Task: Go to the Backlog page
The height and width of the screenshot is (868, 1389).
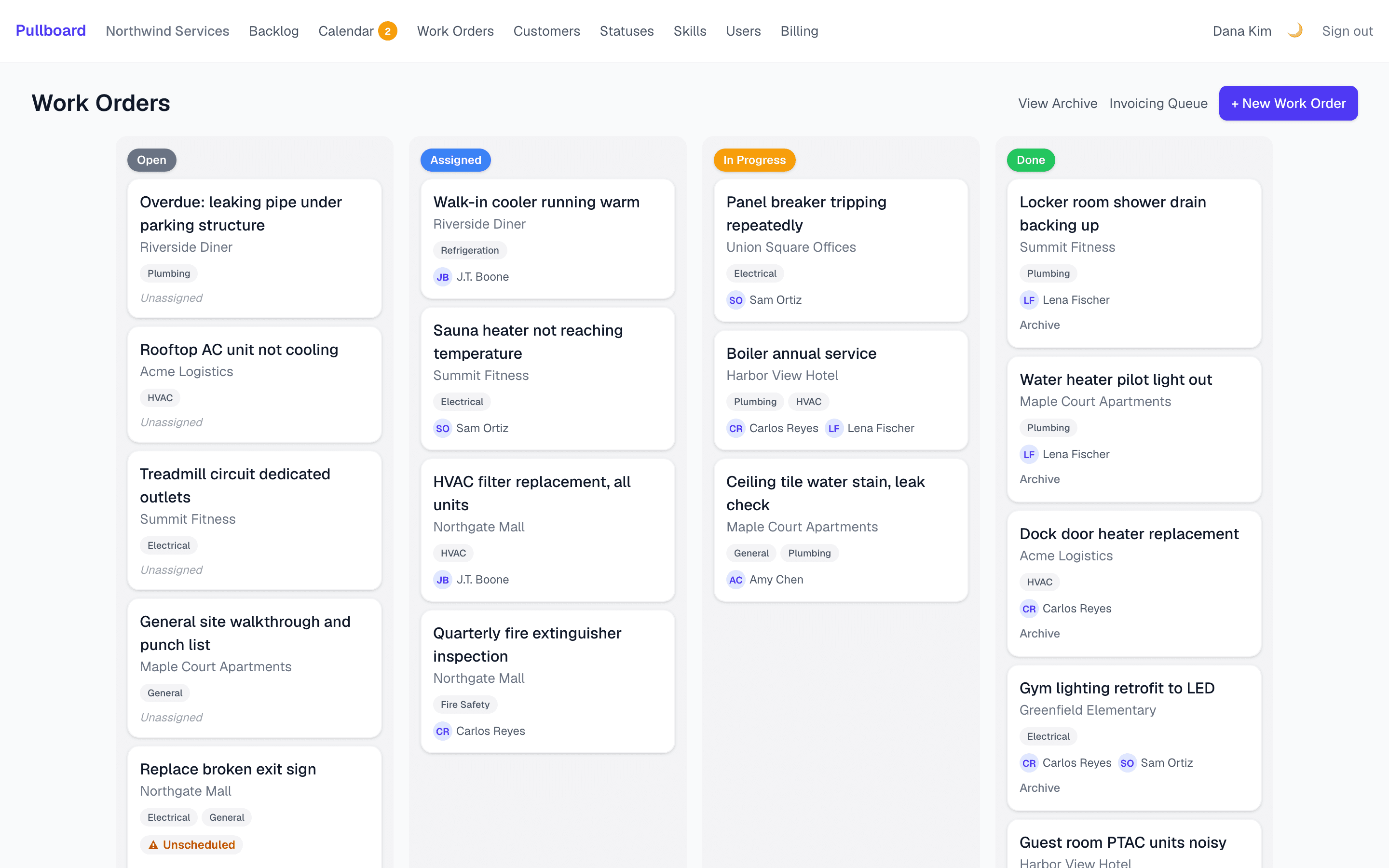Action: tap(274, 31)
